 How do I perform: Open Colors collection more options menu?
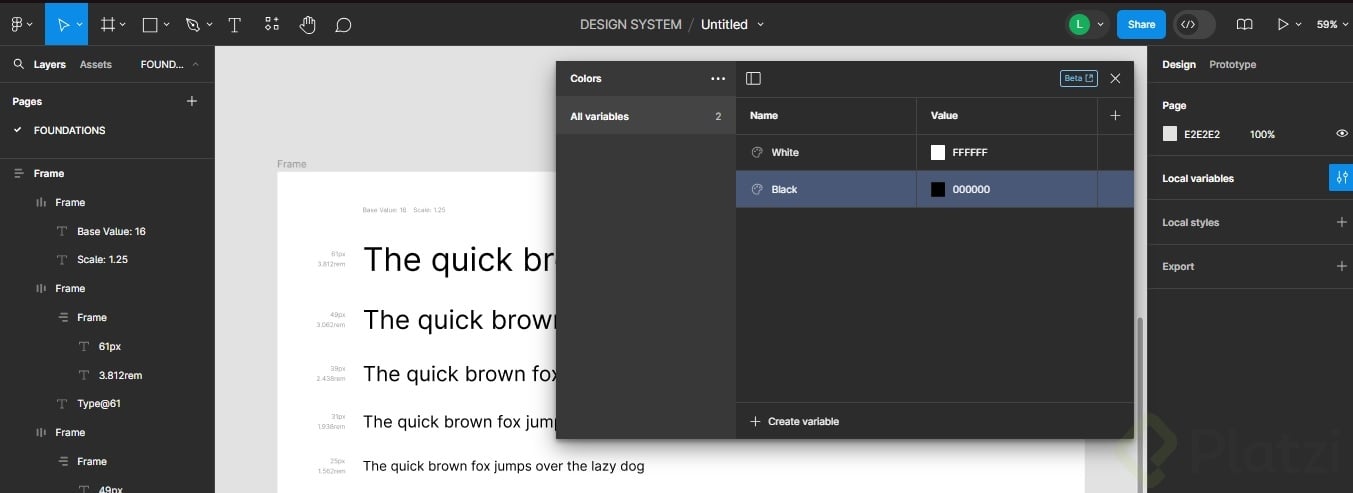pyautogui.click(x=718, y=78)
